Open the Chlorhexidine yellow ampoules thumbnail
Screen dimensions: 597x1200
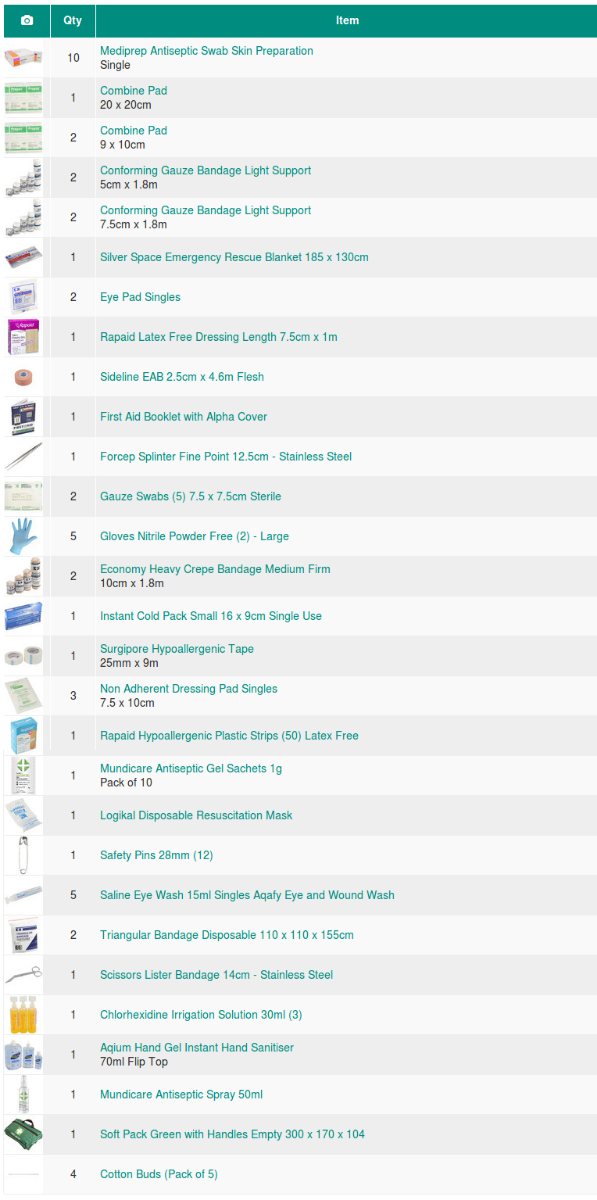(x=23, y=1015)
